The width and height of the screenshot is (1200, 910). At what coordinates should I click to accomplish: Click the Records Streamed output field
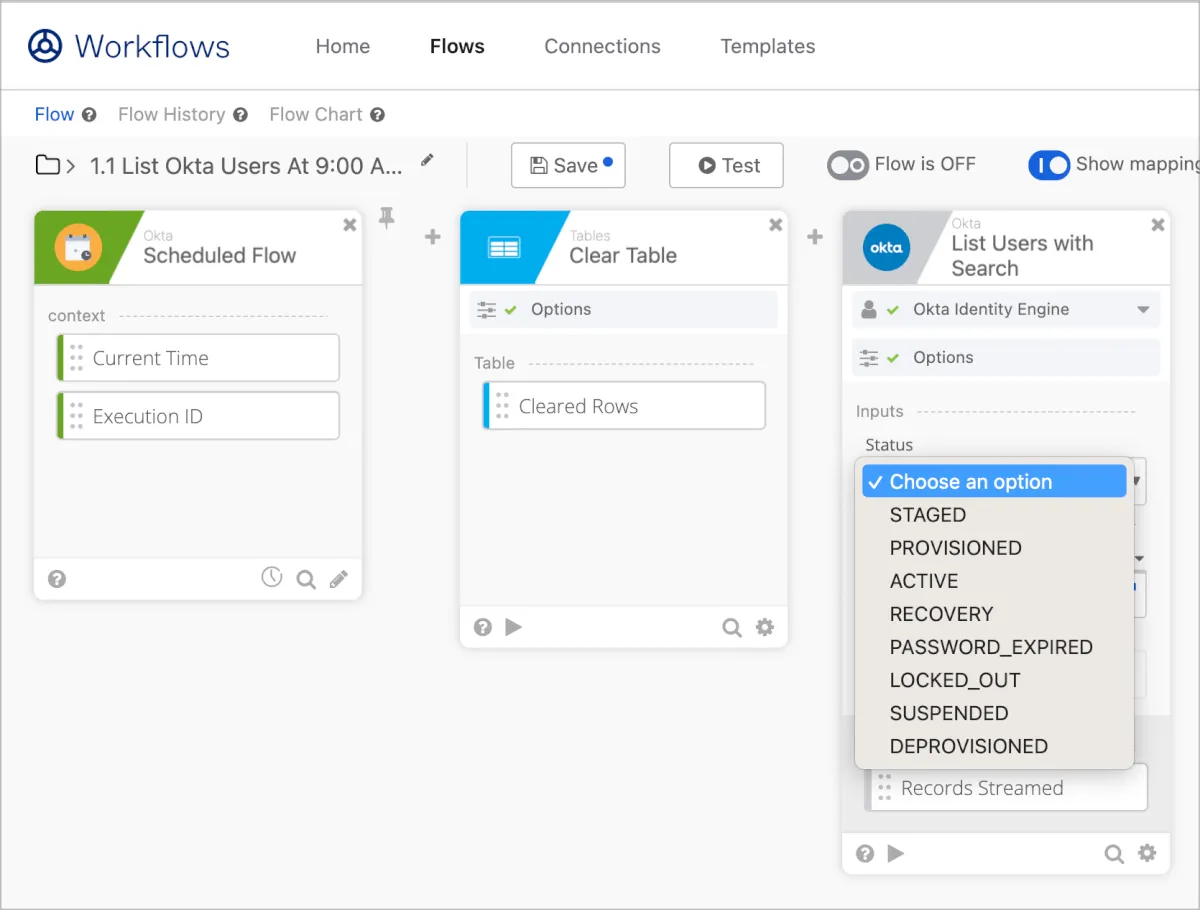point(1006,788)
